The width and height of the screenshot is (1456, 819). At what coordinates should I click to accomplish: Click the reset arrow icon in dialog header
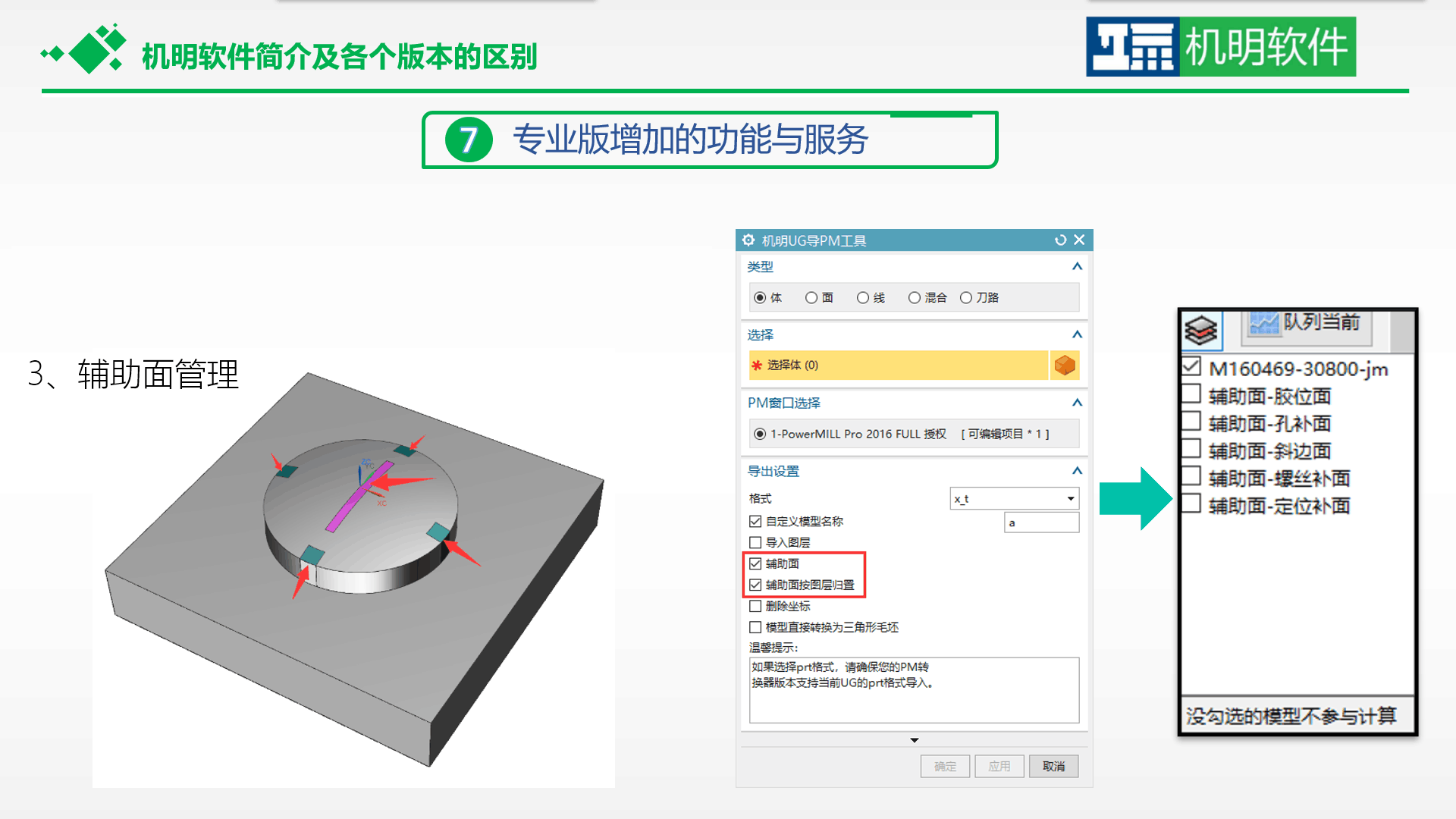(x=1060, y=240)
